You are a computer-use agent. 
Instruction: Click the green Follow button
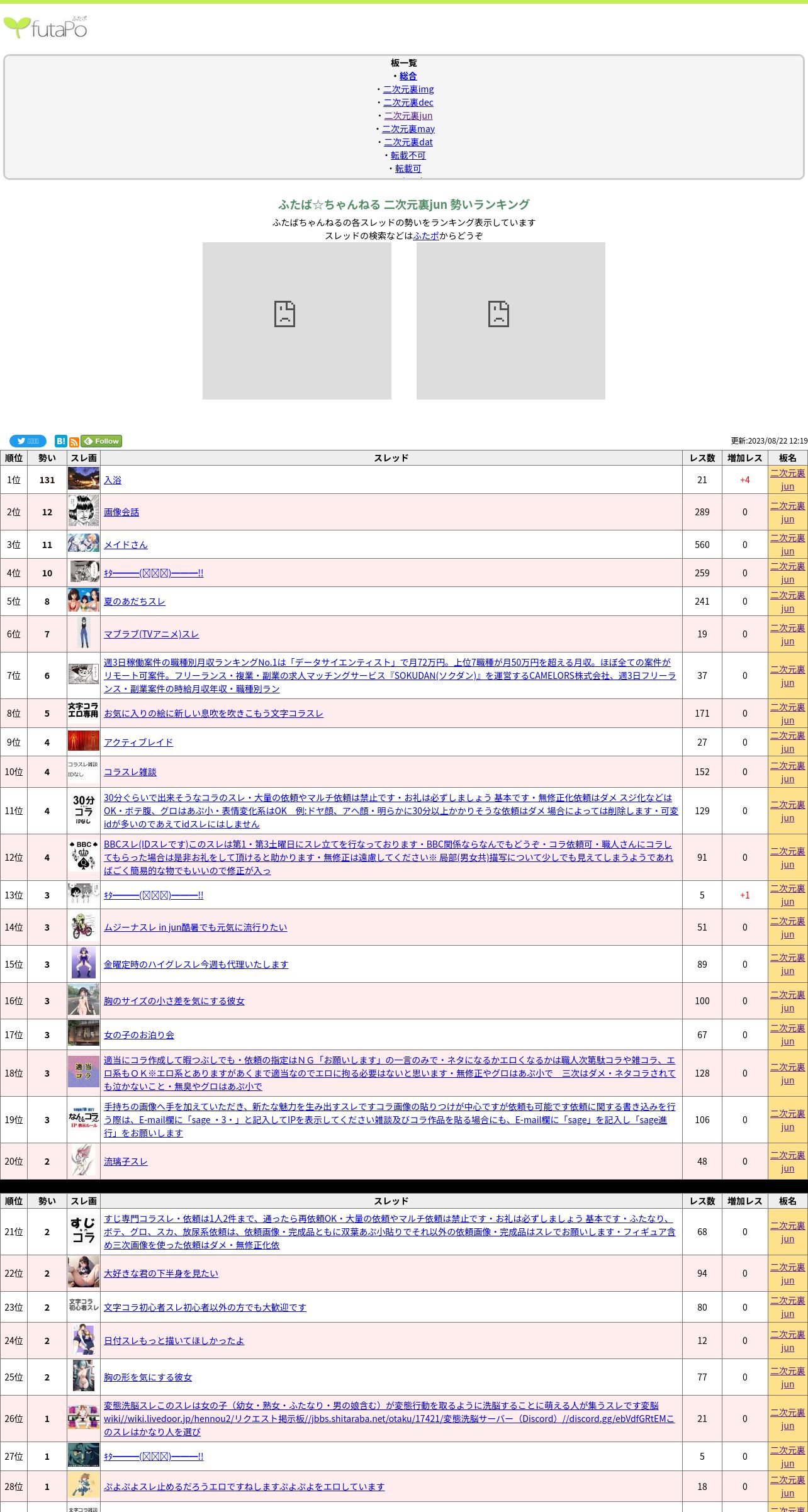101,441
